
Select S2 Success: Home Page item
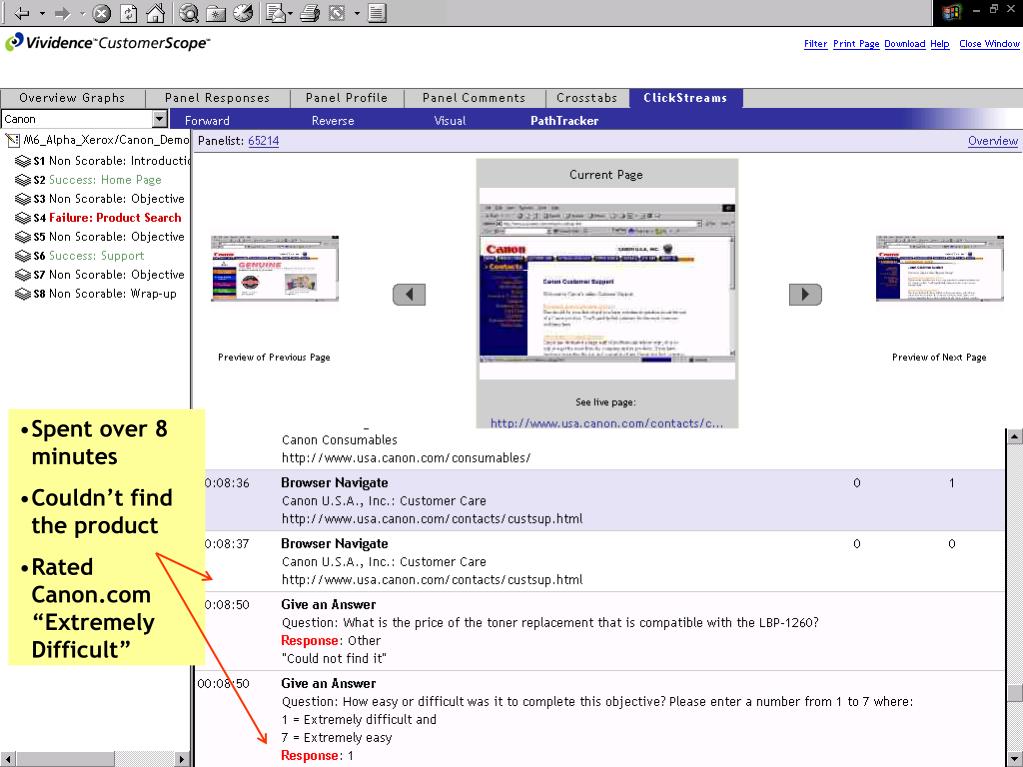pyautogui.click(x=97, y=180)
